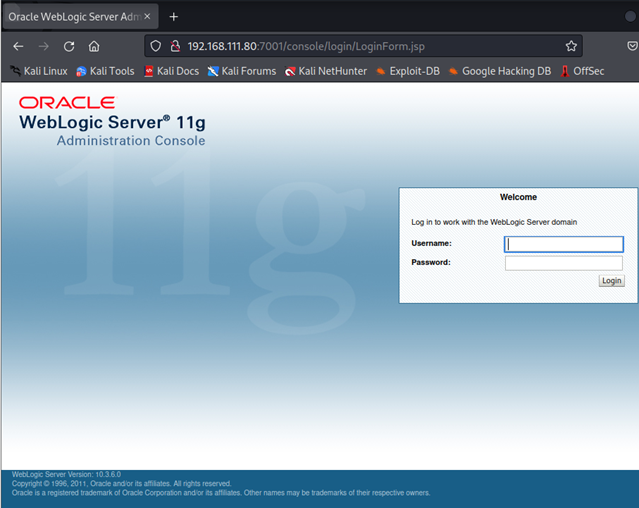Click the 'Password:' label

tap(431, 262)
